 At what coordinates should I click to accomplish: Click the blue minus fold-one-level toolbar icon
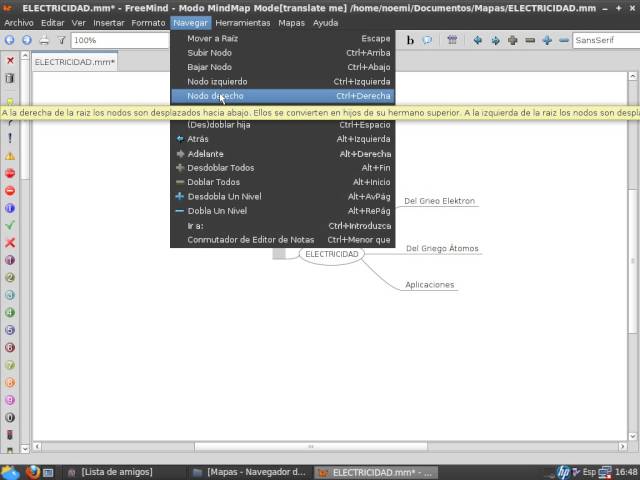[x=564, y=40]
